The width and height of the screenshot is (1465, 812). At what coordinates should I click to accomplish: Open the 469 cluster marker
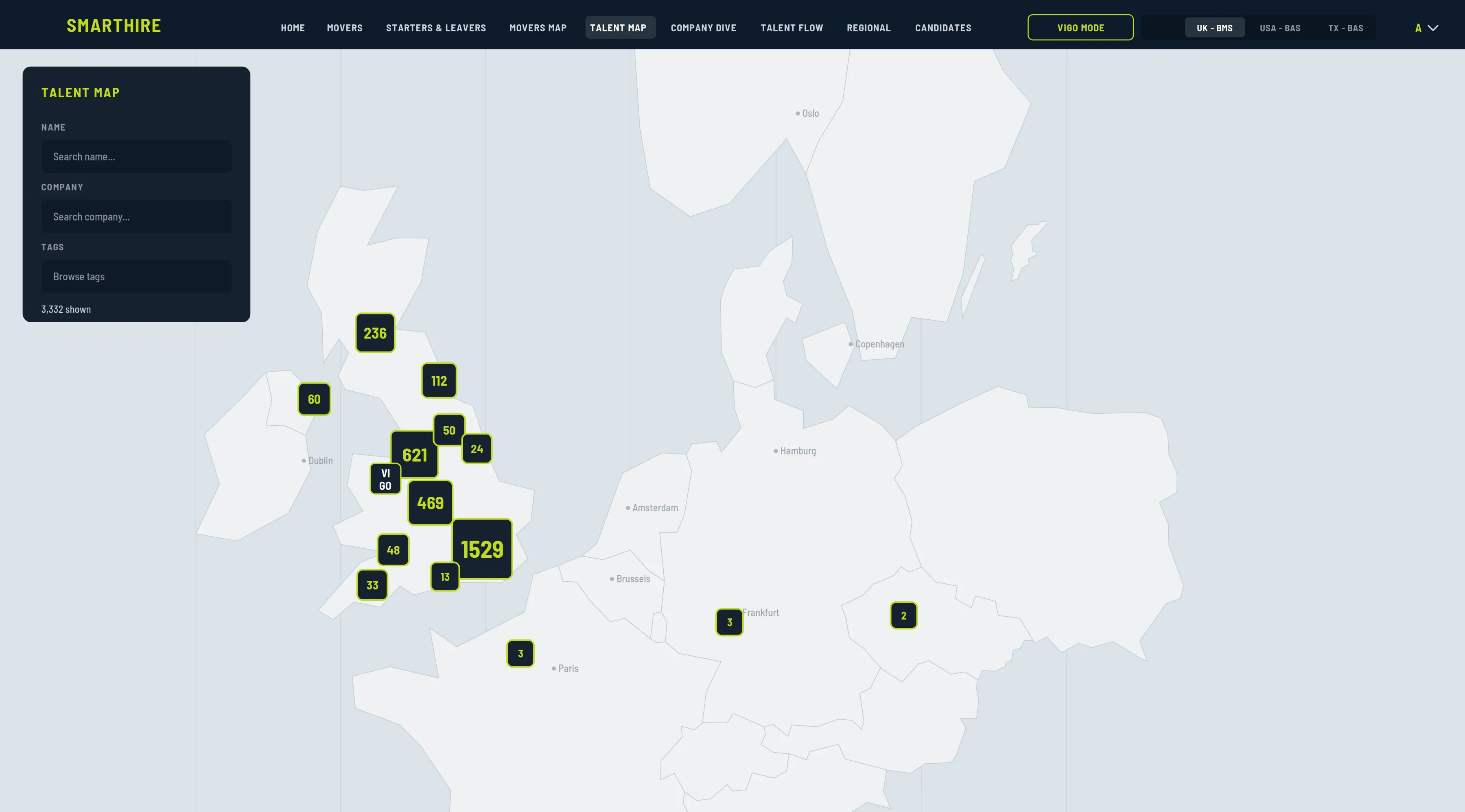point(431,503)
